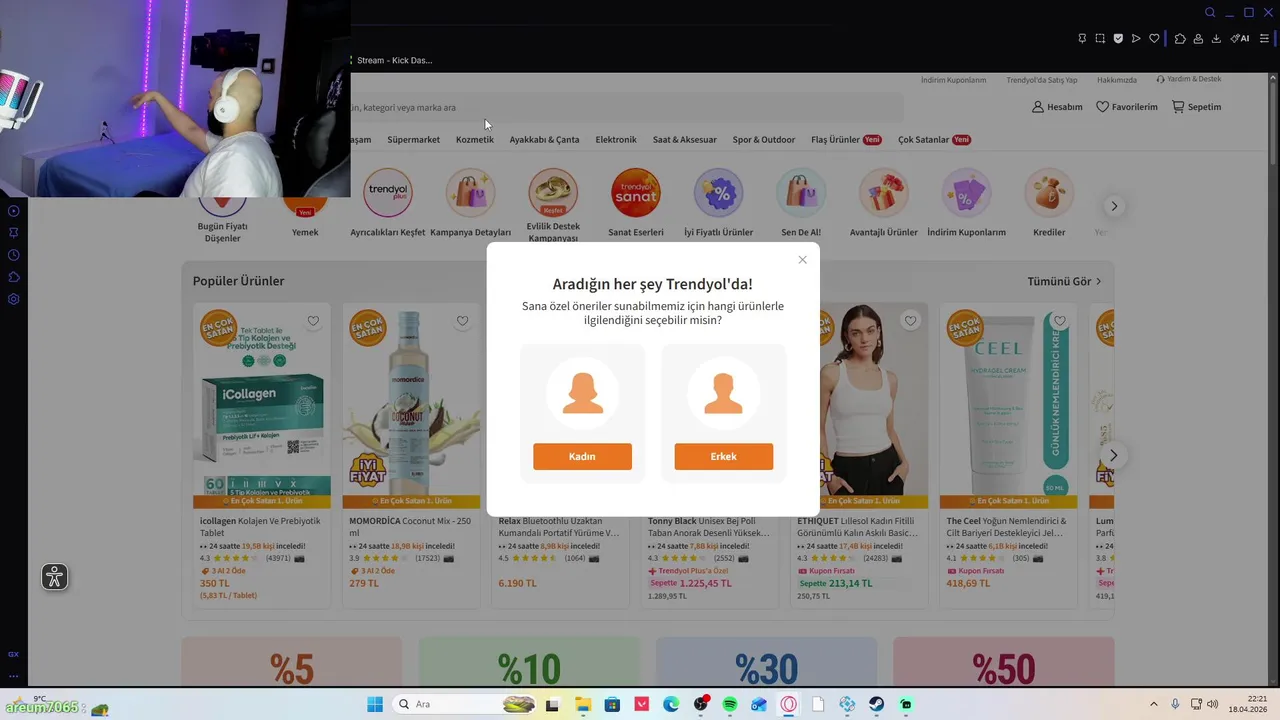Open Sanat Eserleri circle icon
1280x720 pixels.
tap(636, 193)
